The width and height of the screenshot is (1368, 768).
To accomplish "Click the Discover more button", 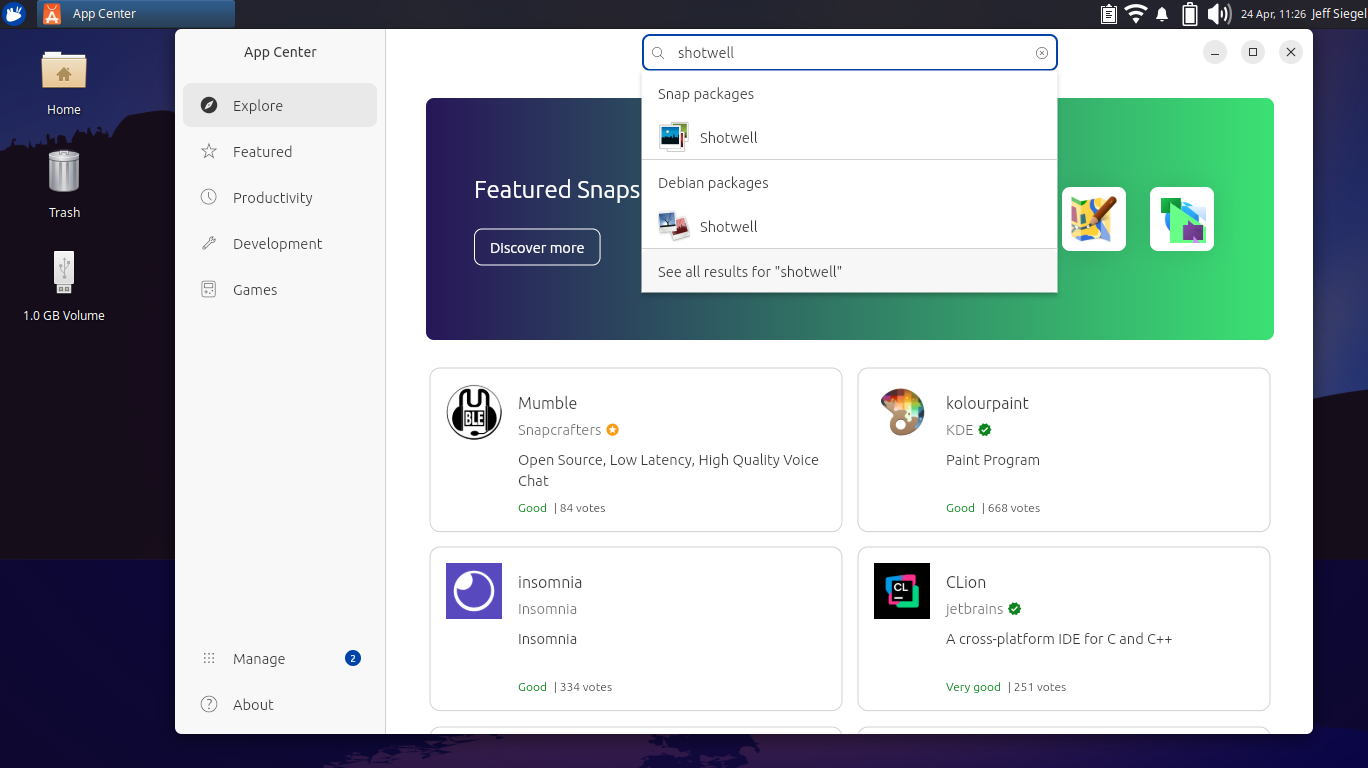I will click(x=537, y=247).
